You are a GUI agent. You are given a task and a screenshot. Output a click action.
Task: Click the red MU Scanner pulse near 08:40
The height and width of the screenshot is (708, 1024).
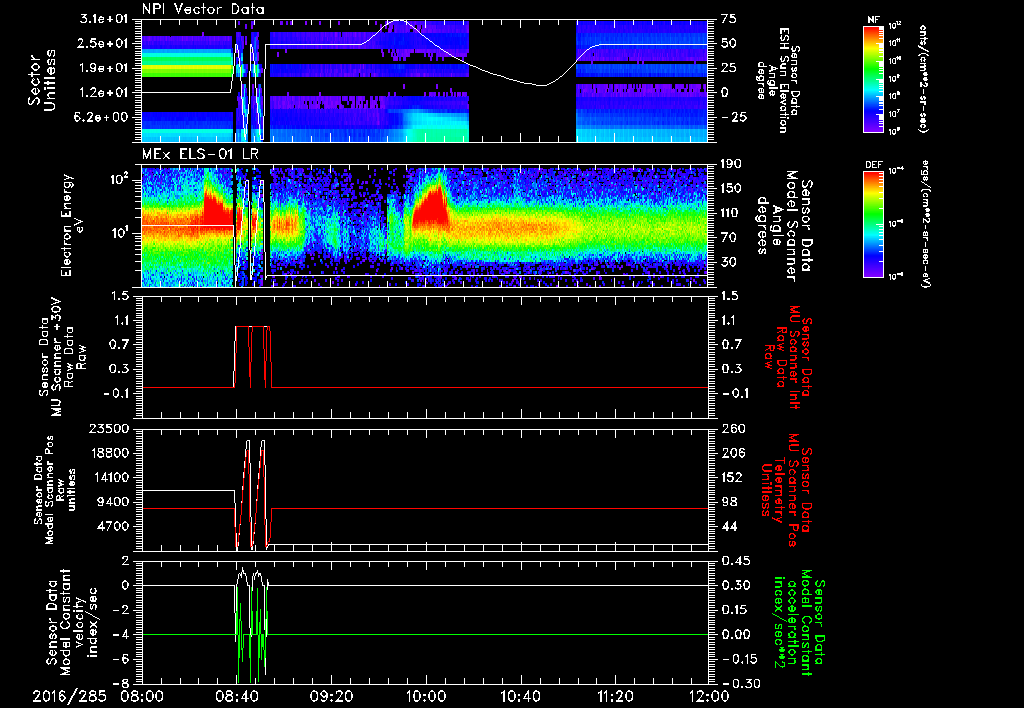252,357
